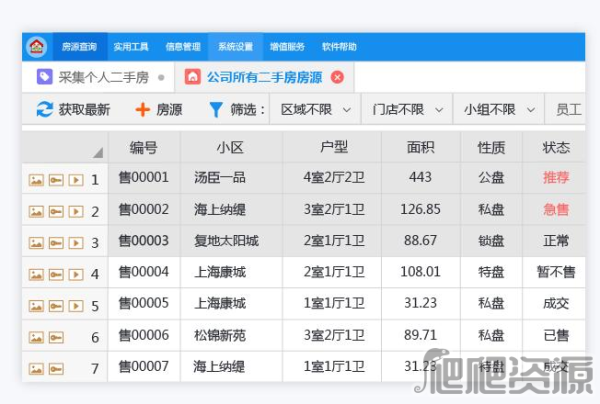Click the 暂不售 status cell
The image size is (600, 404).
[x=556, y=272]
